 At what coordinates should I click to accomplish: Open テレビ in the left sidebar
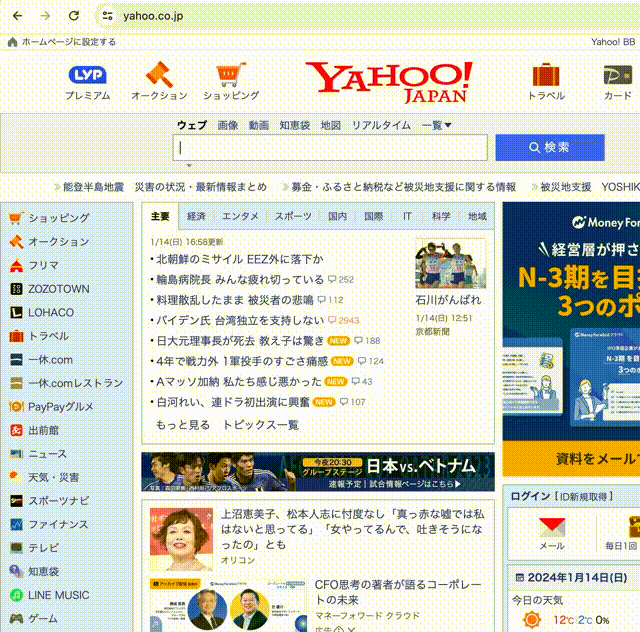coord(43,548)
